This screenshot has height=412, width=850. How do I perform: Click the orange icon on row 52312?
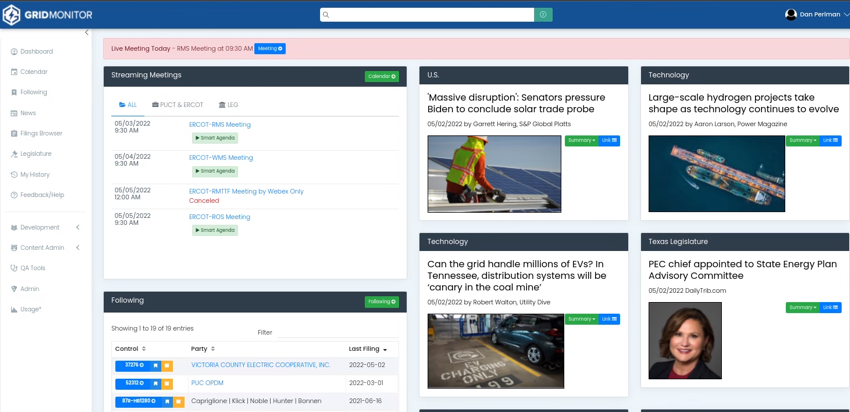pyautogui.click(x=167, y=384)
